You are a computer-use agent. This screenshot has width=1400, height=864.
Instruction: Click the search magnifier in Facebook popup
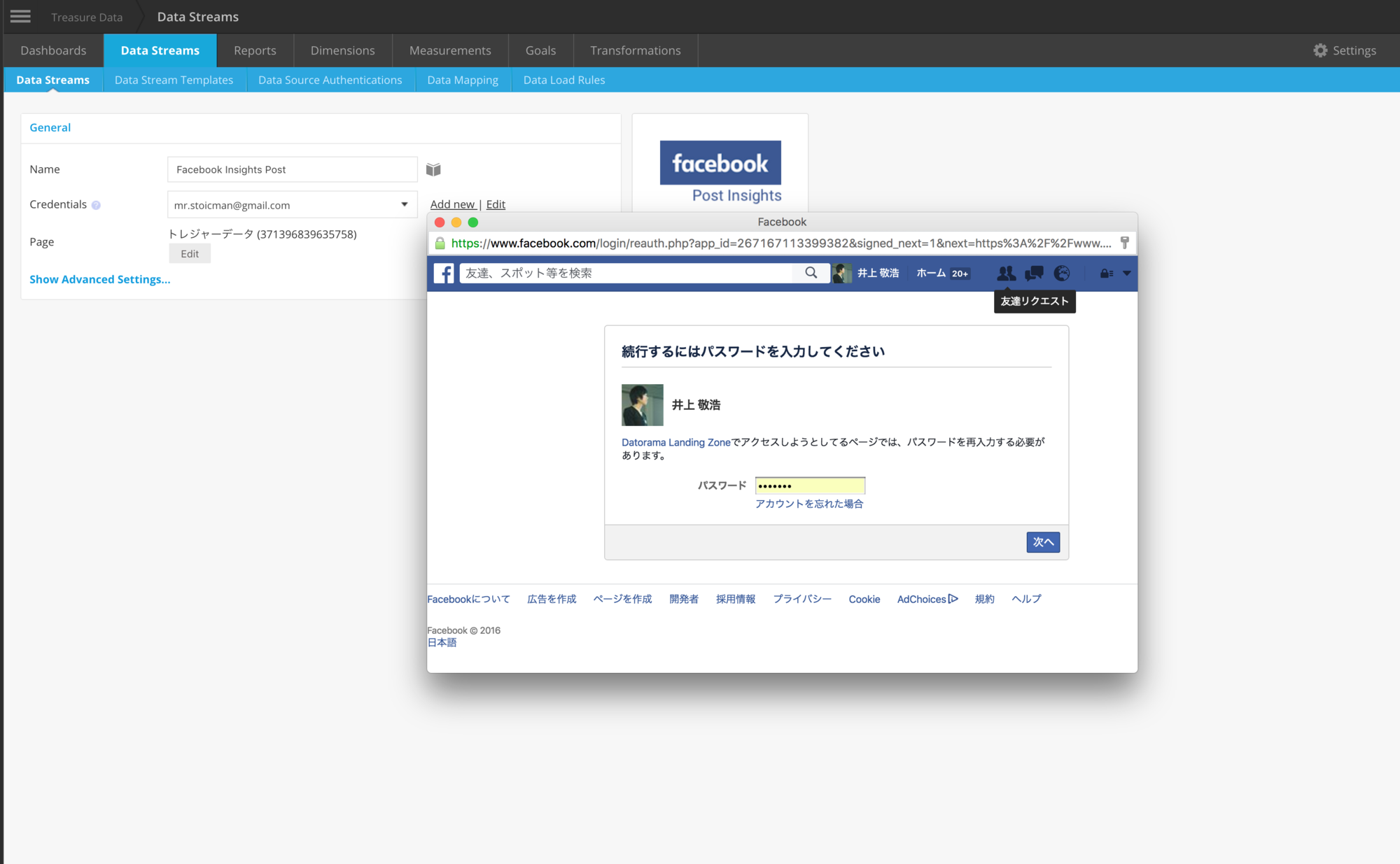point(811,273)
